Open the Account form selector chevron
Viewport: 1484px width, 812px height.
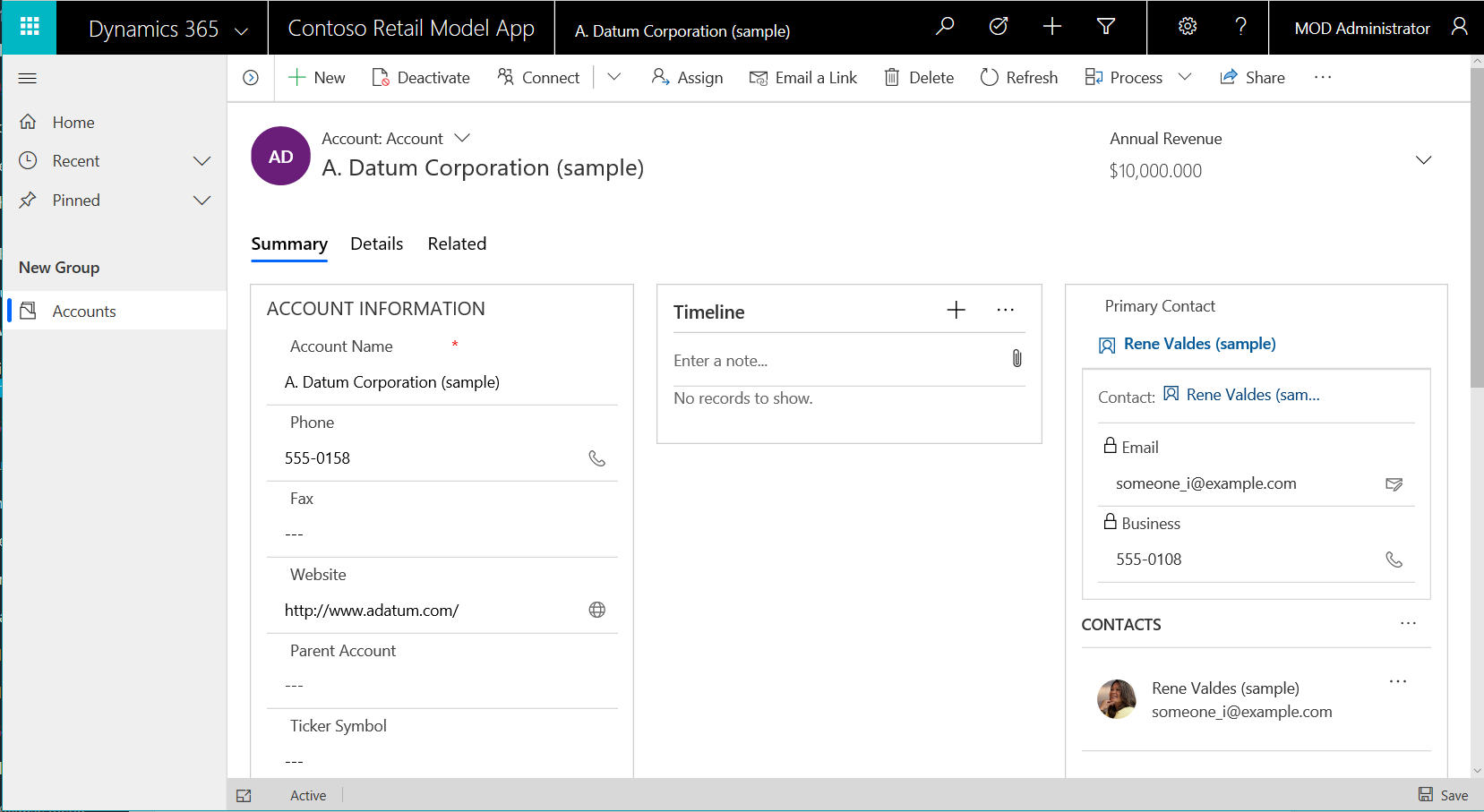[462, 138]
